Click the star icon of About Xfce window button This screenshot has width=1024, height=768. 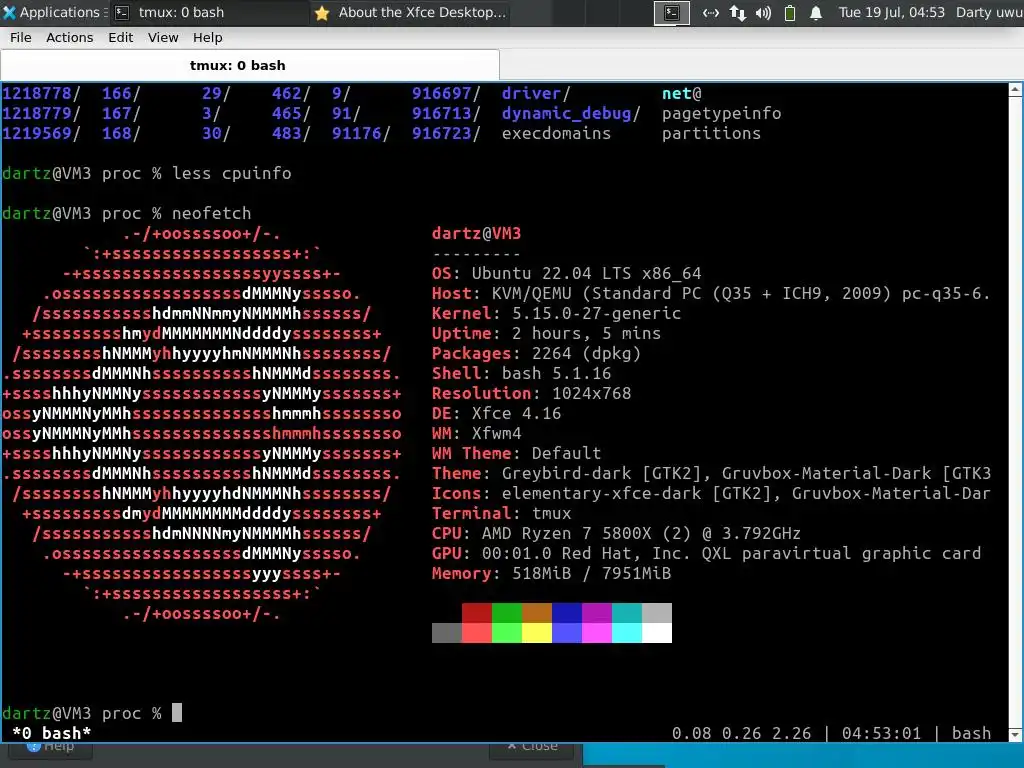pyautogui.click(x=322, y=13)
